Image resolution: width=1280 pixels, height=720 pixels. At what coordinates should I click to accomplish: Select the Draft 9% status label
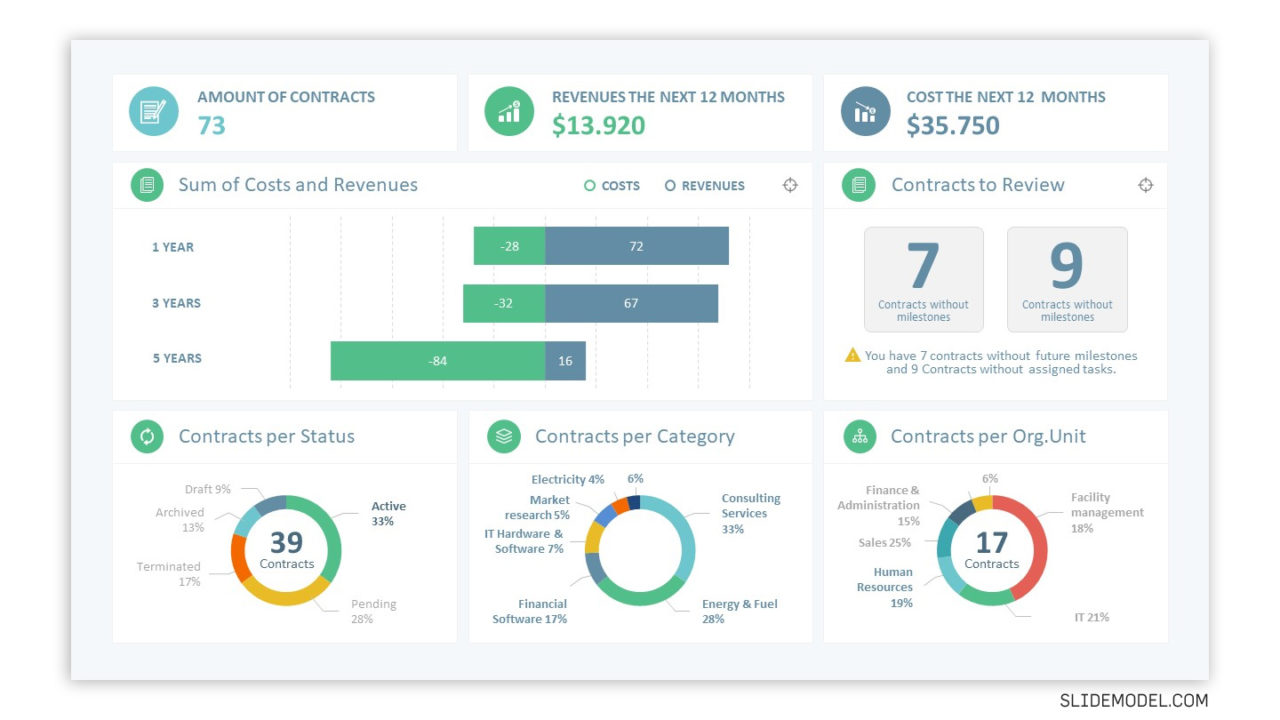[x=208, y=489]
